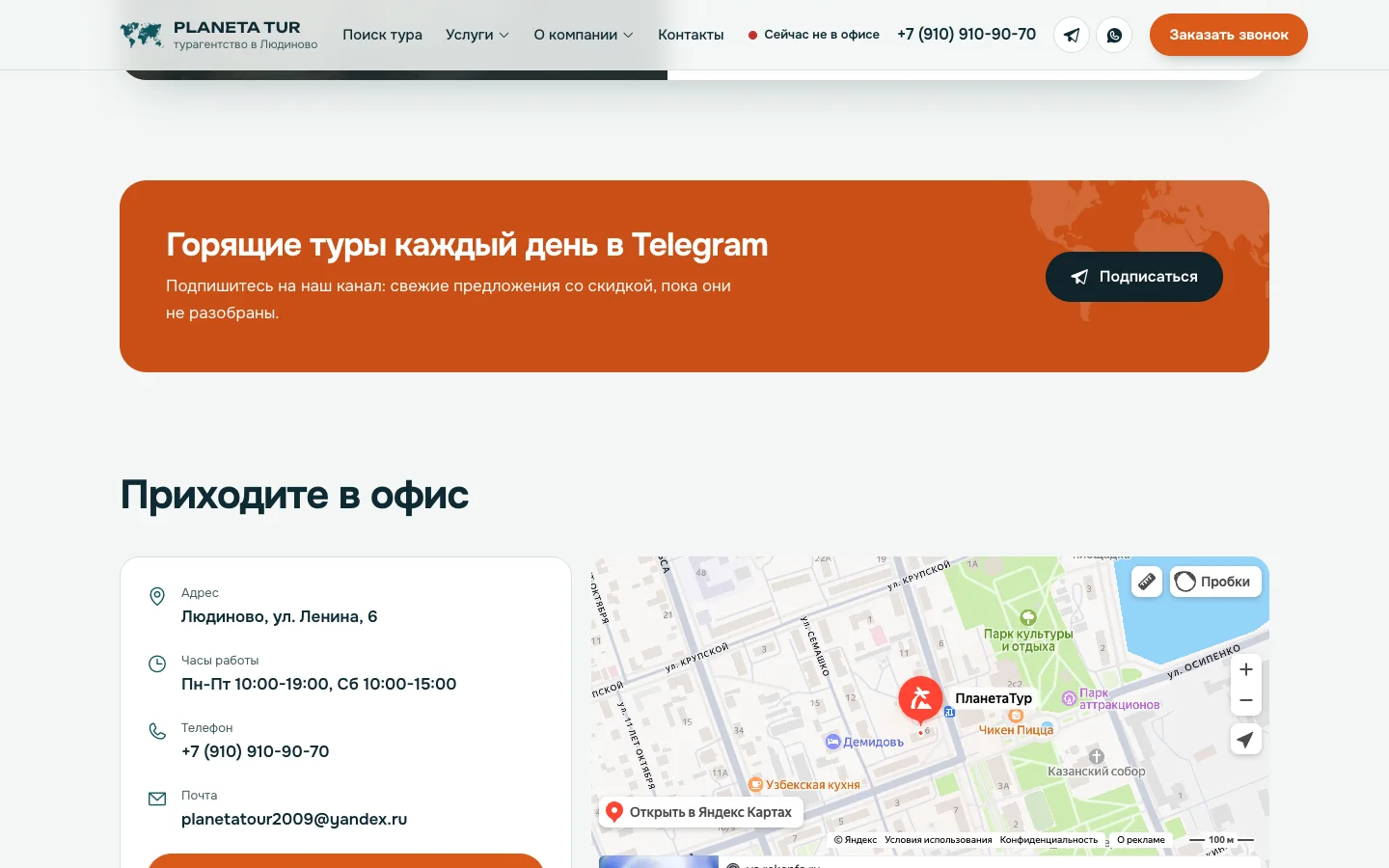Click the ПланетаТур label on the map
Screen dimensions: 1389x868
pos(994,698)
